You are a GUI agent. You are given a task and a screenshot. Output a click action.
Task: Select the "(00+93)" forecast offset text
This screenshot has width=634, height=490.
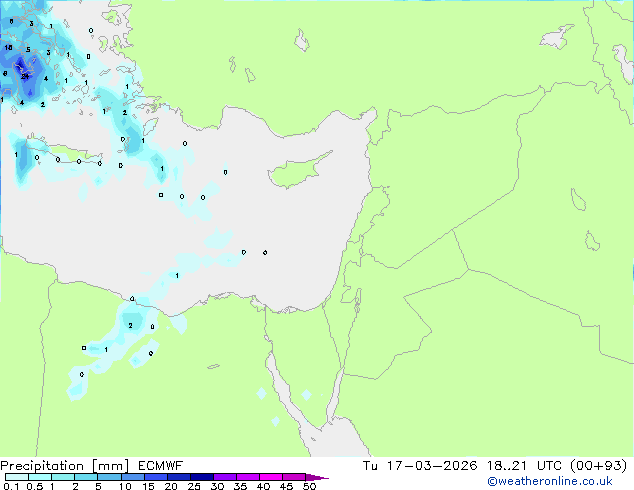pos(599,466)
